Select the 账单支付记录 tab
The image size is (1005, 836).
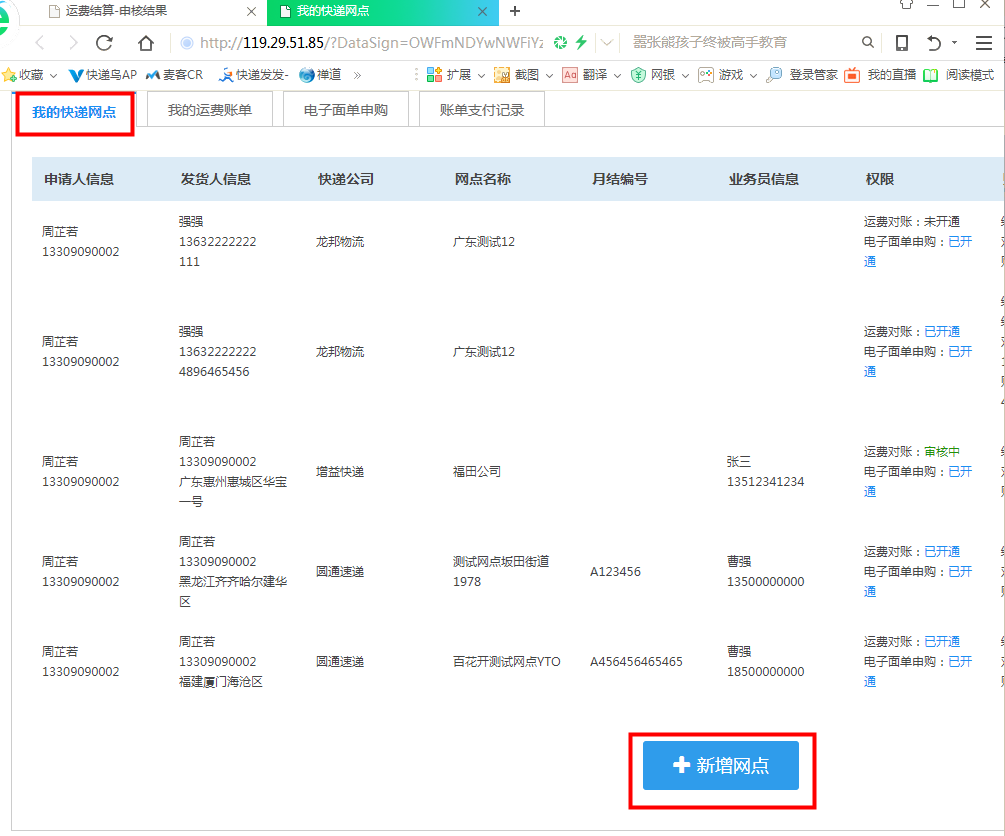(482, 110)
